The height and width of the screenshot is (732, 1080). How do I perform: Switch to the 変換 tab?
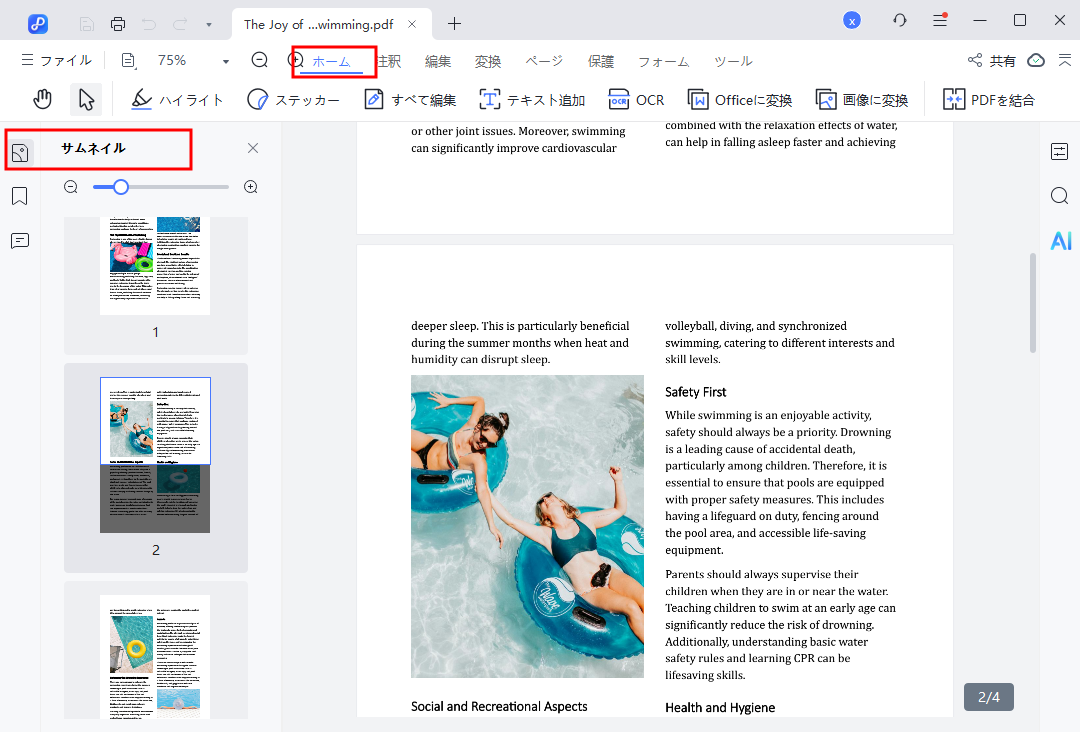(488, 61)
